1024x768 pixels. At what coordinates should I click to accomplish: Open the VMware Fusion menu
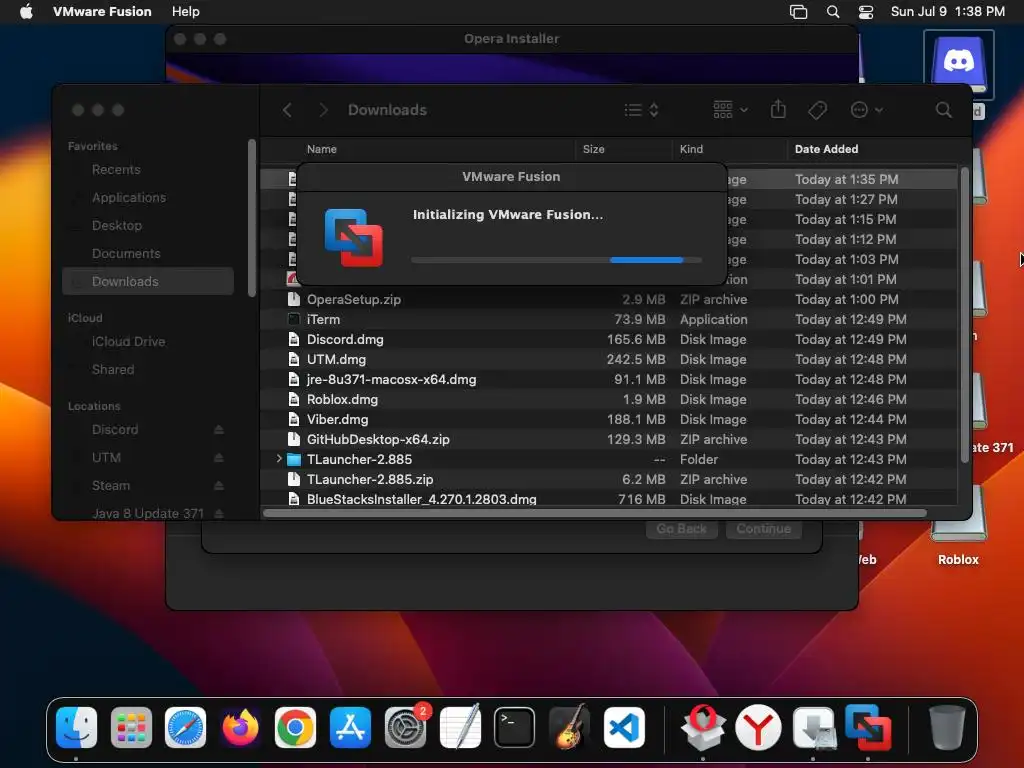(102, 12)
